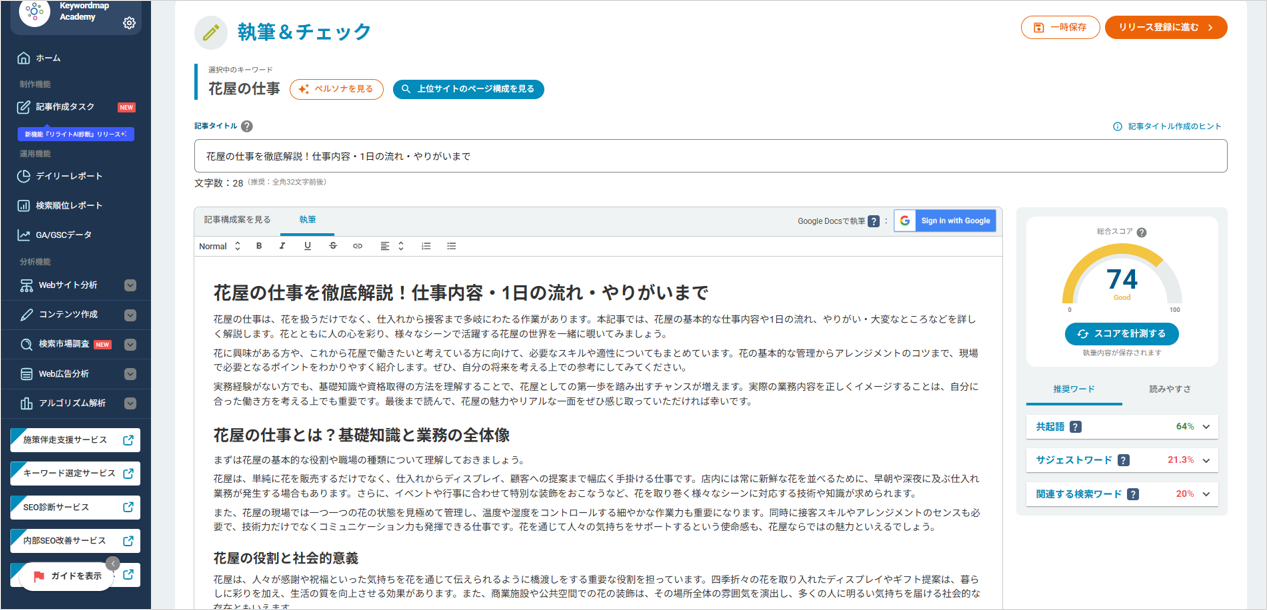Click the settings gear in the sidebar header
Screen dimensions: 1267x610
click(x=128, y=21)
